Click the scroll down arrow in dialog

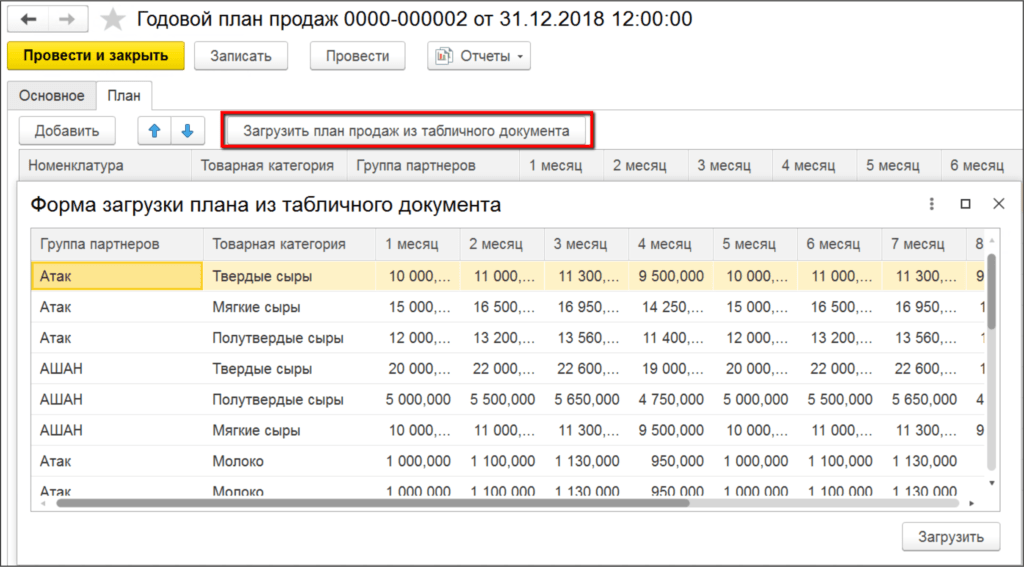[991, 483]
